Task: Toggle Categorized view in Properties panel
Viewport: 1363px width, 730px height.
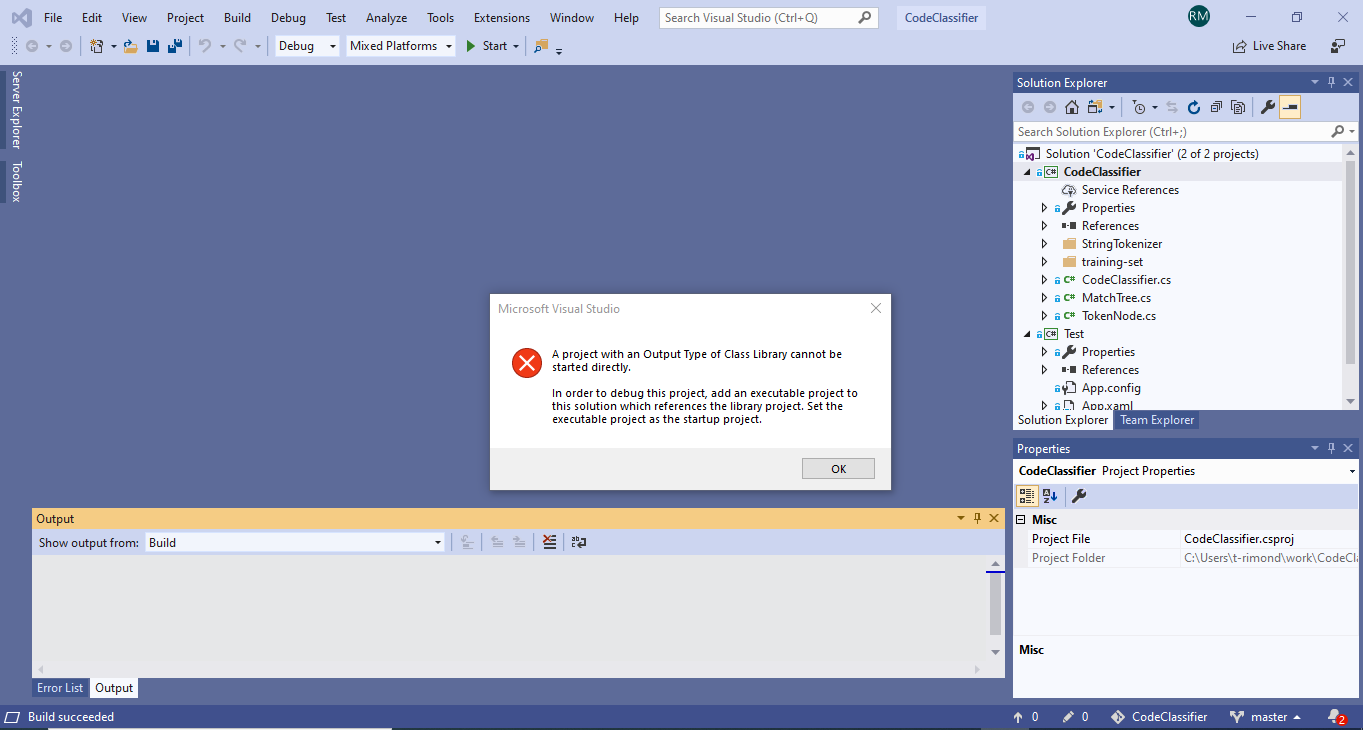Action: click(1027, 496)
